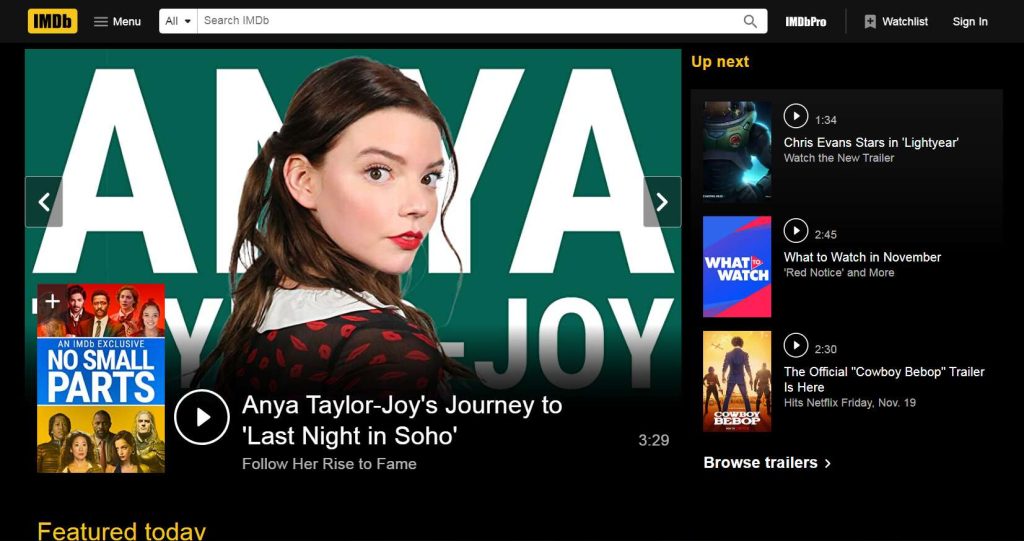Click 'Watch the New Trailer' subtitle
This screenshot has width=1024, height=541.
839,158
